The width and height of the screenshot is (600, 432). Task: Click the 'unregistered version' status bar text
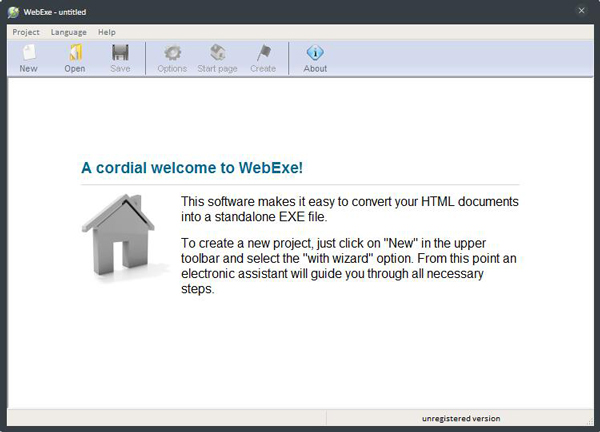point(461,419)
